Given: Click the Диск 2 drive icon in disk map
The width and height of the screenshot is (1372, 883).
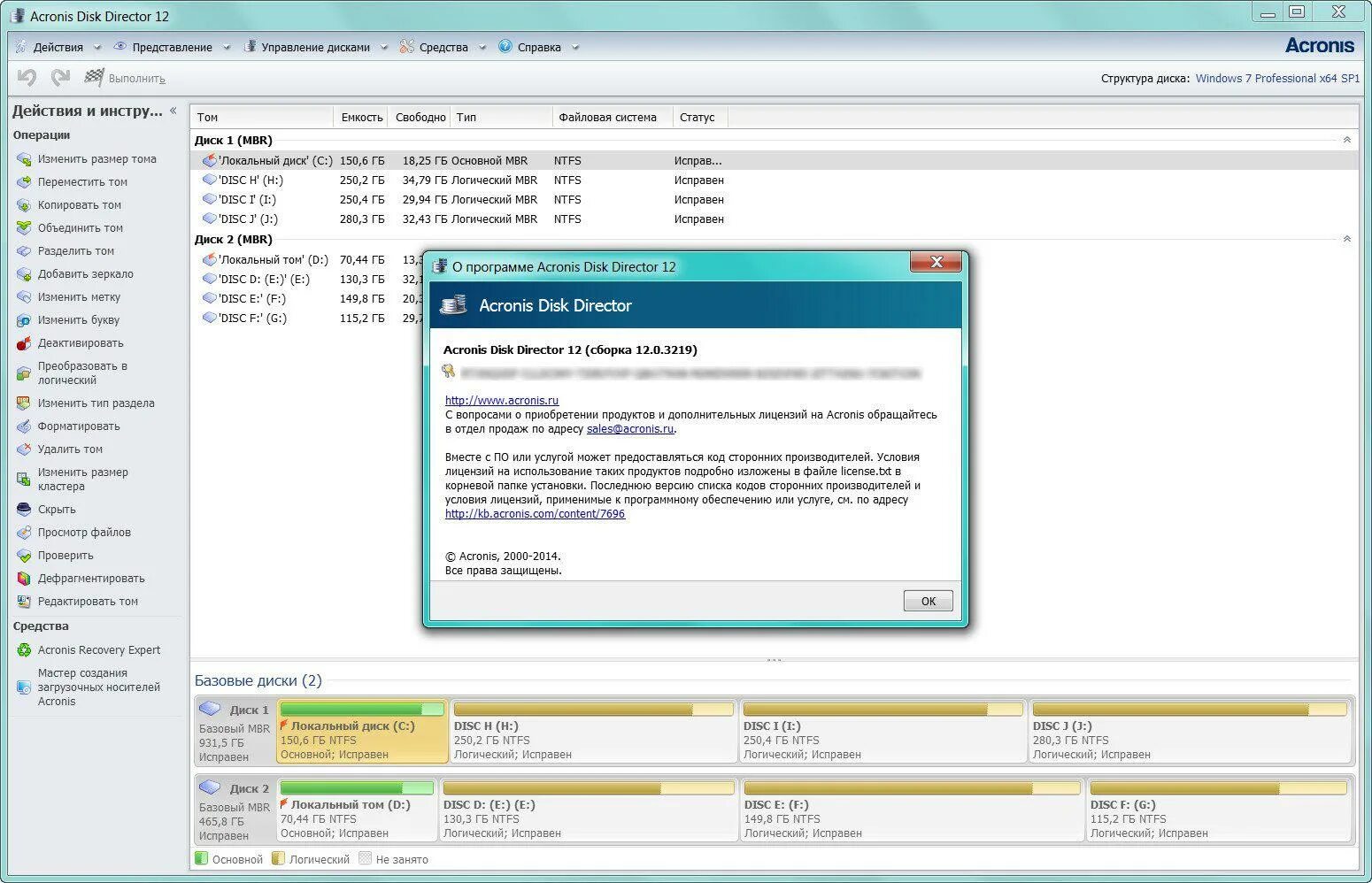Looking at the screenshot, I should click(x=210, y=787).
